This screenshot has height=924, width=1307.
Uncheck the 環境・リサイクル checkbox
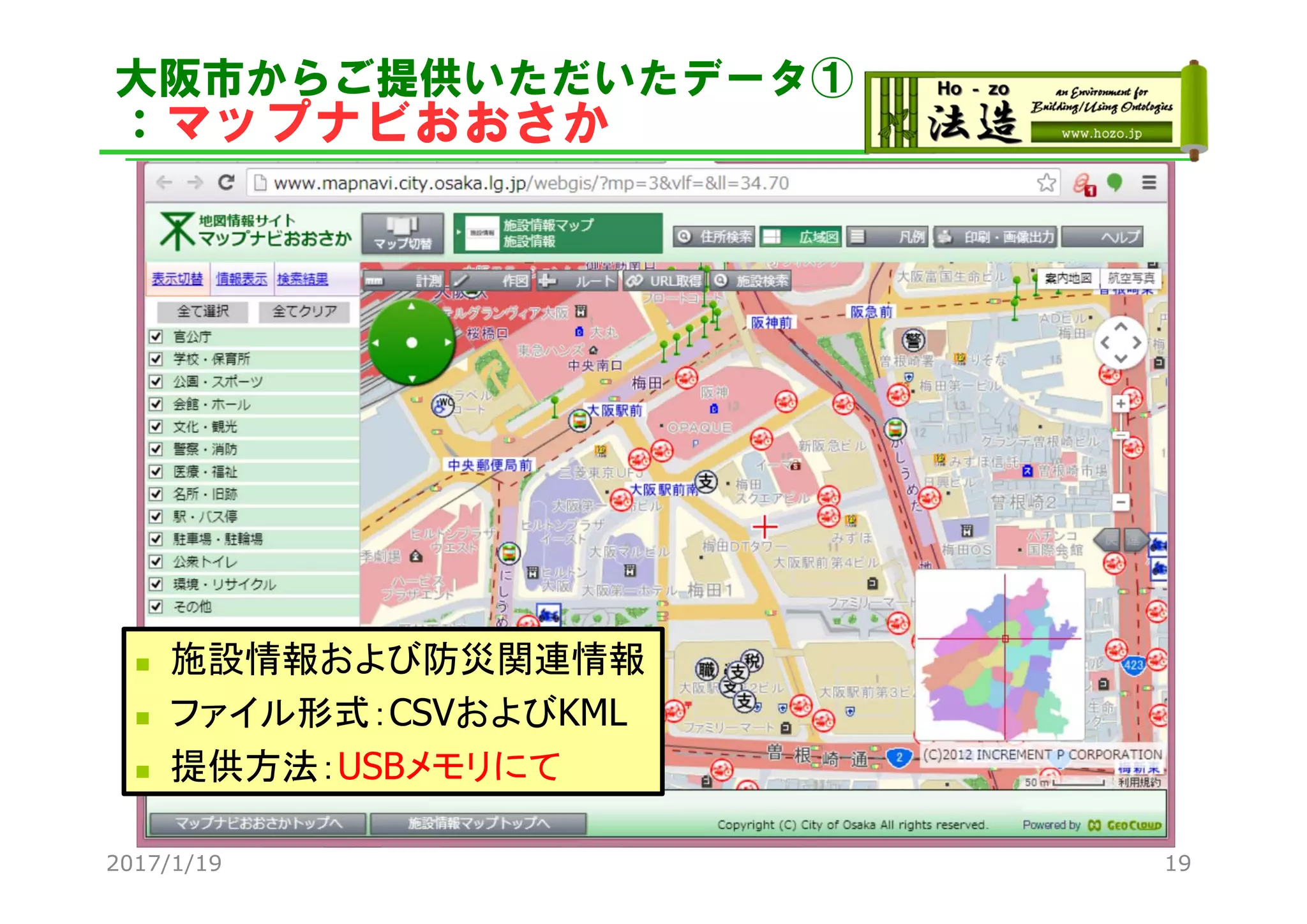156,584
